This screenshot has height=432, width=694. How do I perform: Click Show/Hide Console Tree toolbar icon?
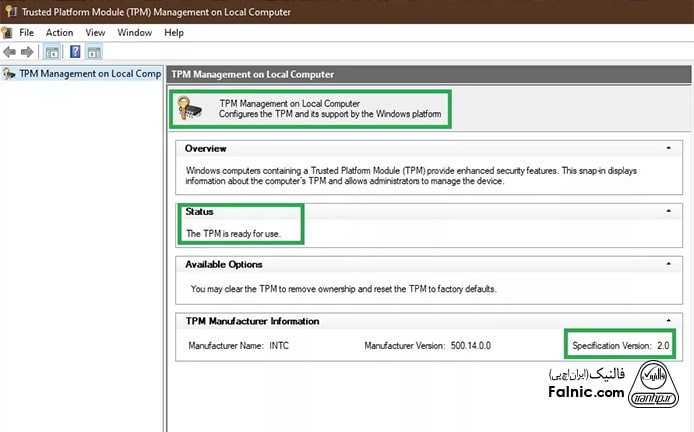coord(52,52)
